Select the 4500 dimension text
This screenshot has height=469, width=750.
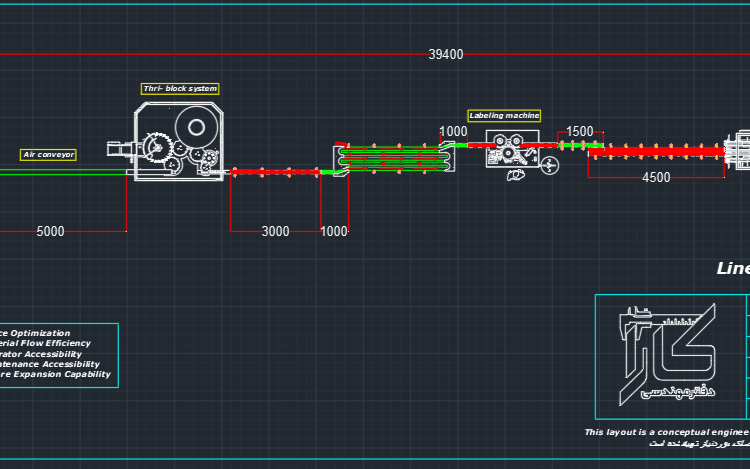pos(656,177)
